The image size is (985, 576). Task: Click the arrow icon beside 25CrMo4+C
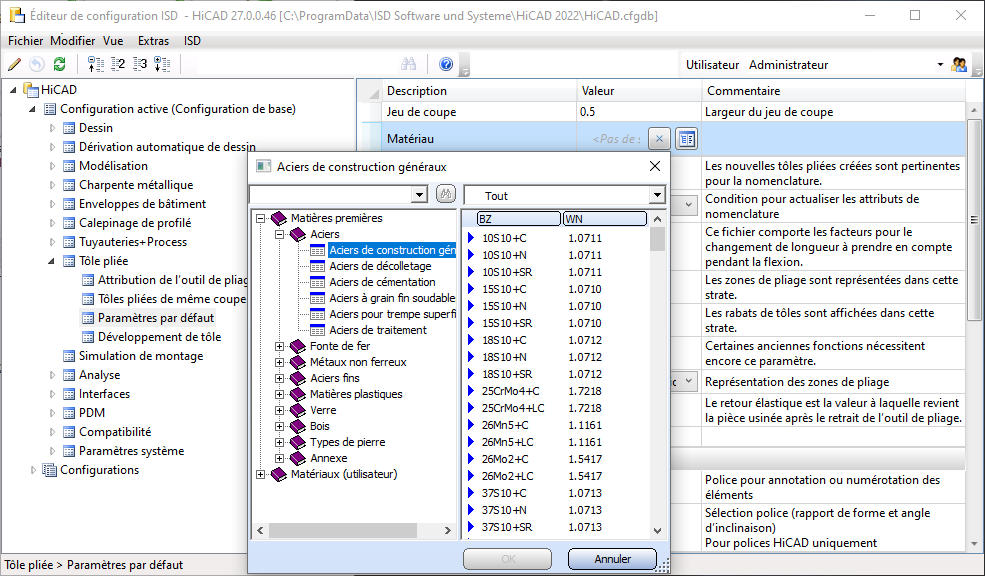click(x=471, y=391)
